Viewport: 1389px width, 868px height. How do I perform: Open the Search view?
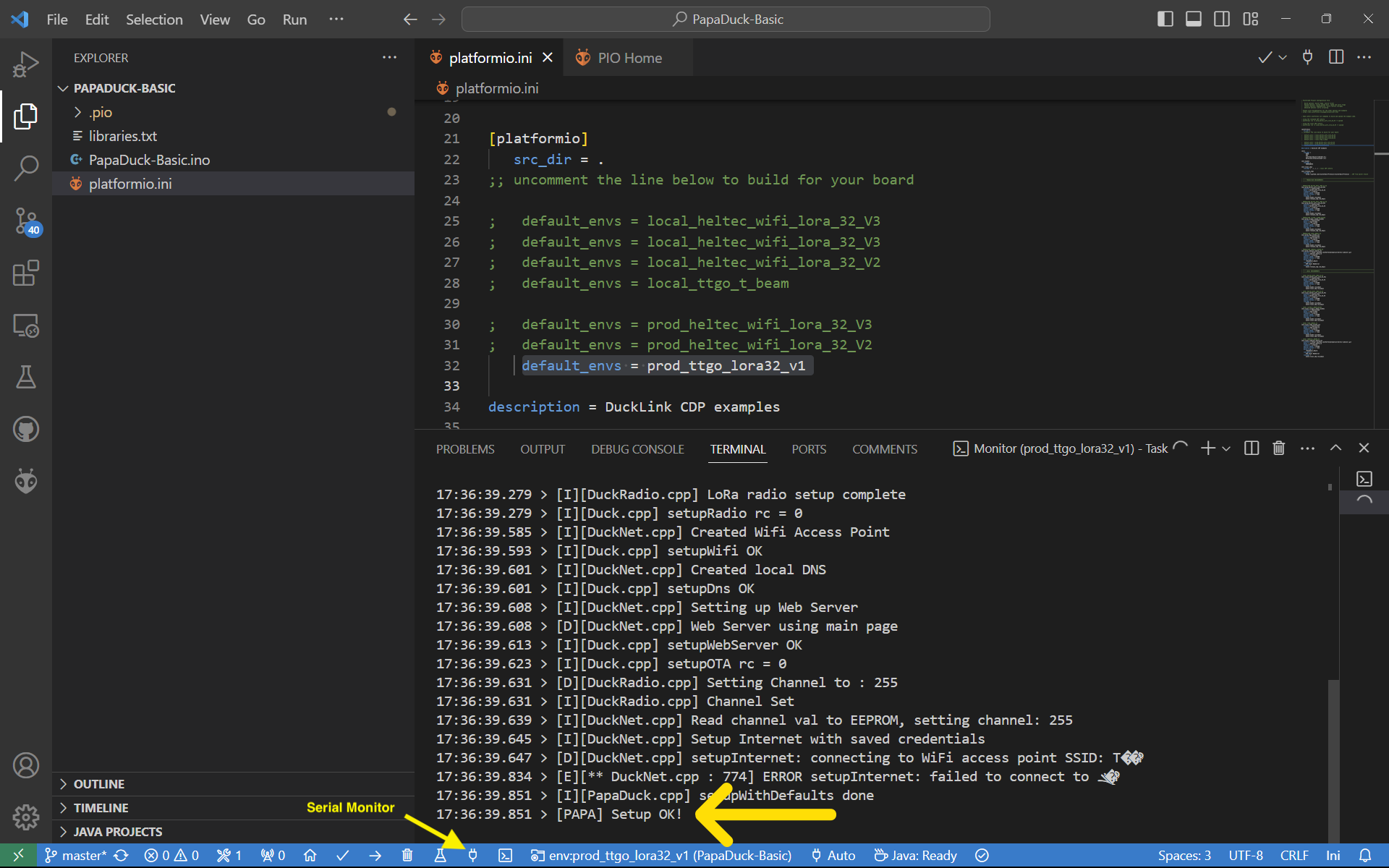(x=26, y=169)
